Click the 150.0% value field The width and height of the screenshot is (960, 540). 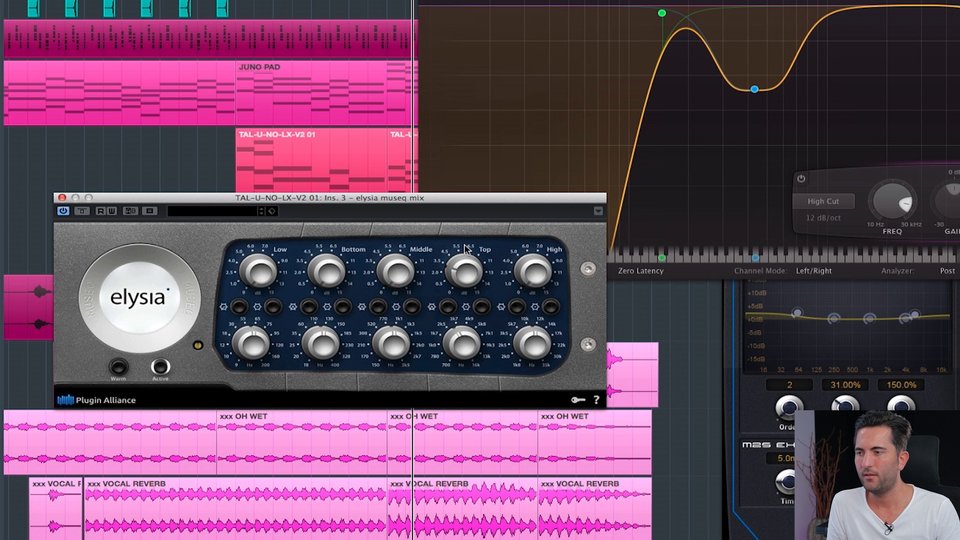(901, 385)
